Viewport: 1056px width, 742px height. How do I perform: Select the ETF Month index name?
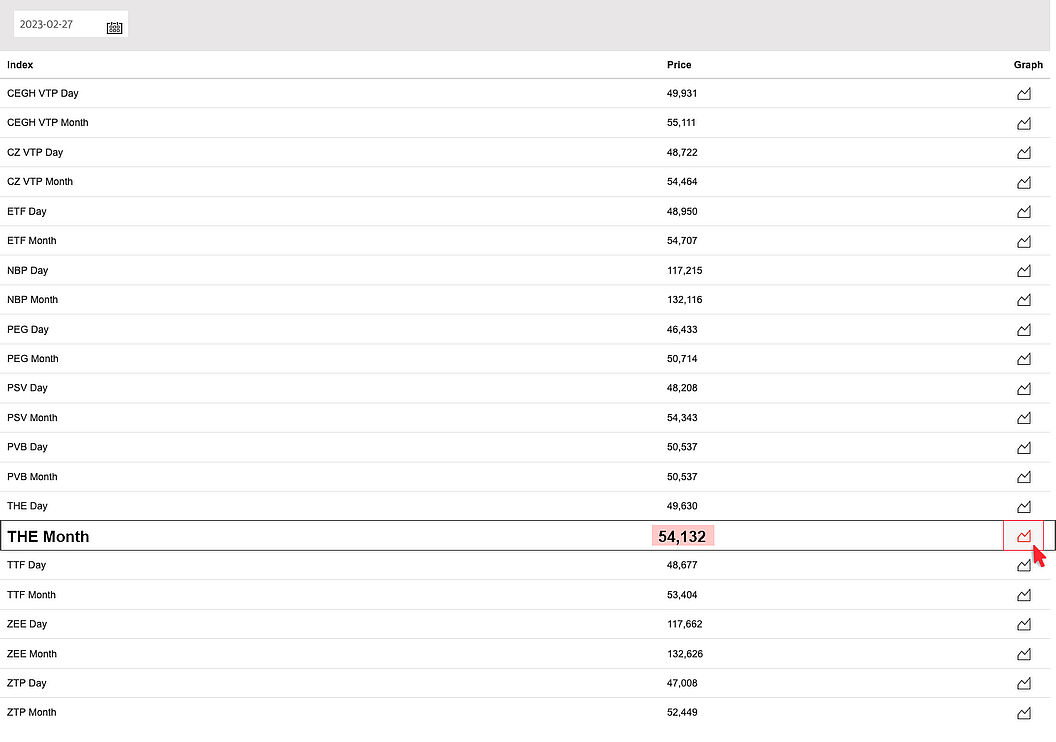[32, 240]
